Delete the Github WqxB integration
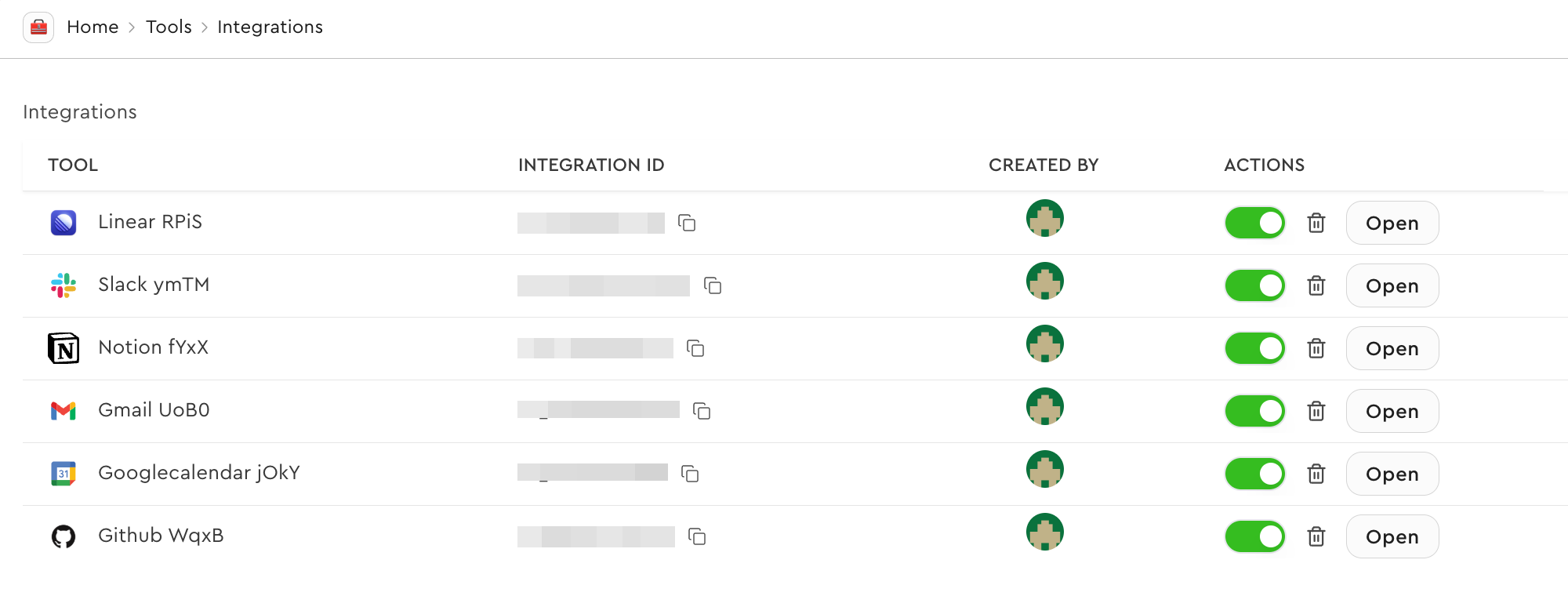Screen dimensions: 1568x607 [1317, 536]
